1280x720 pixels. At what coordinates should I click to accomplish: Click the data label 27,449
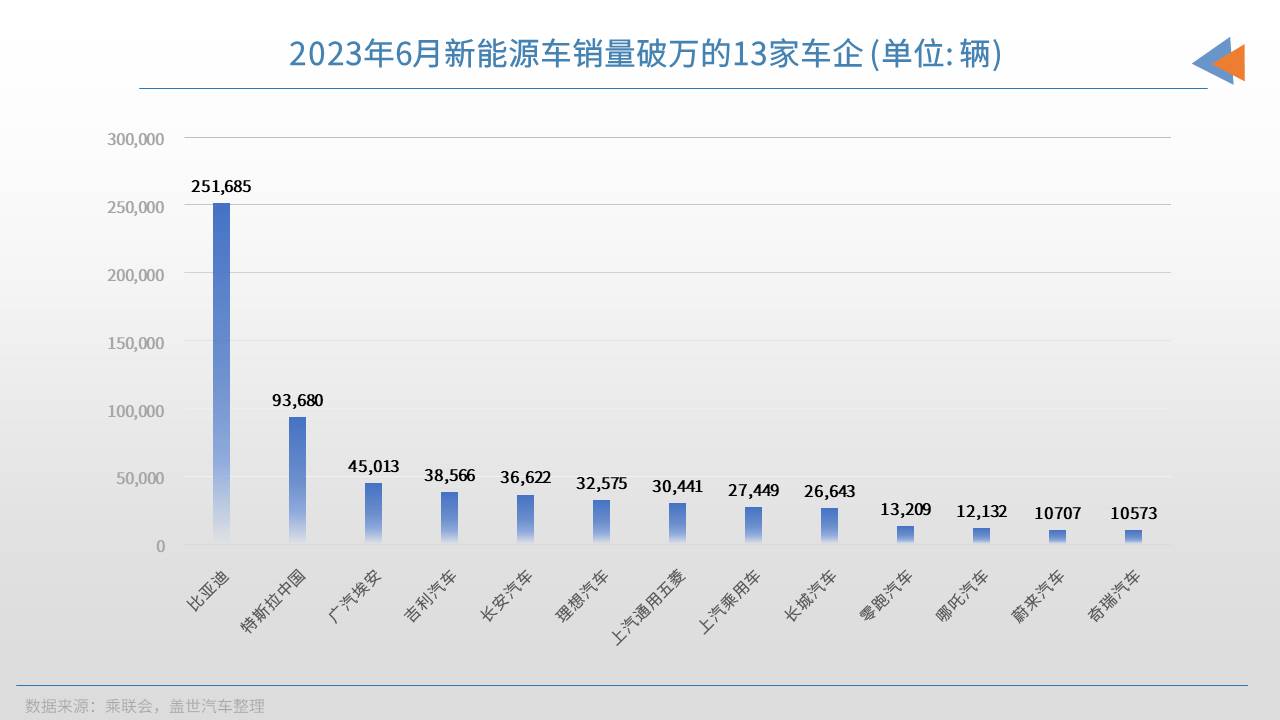[x=754, y=490]
